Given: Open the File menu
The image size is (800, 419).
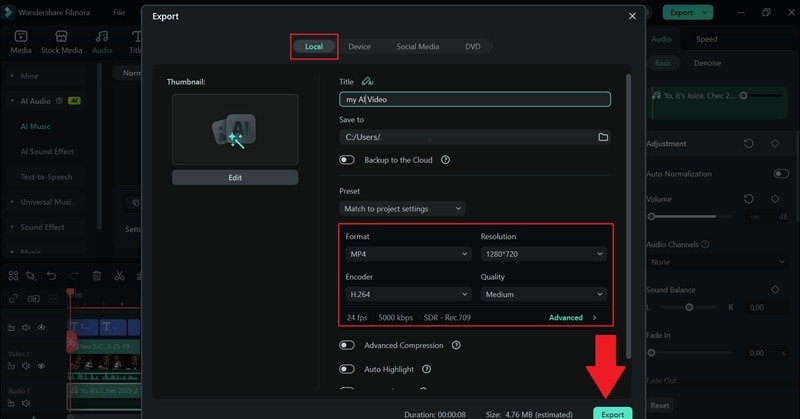Looking at the screenshot, I should coord(119,12).
